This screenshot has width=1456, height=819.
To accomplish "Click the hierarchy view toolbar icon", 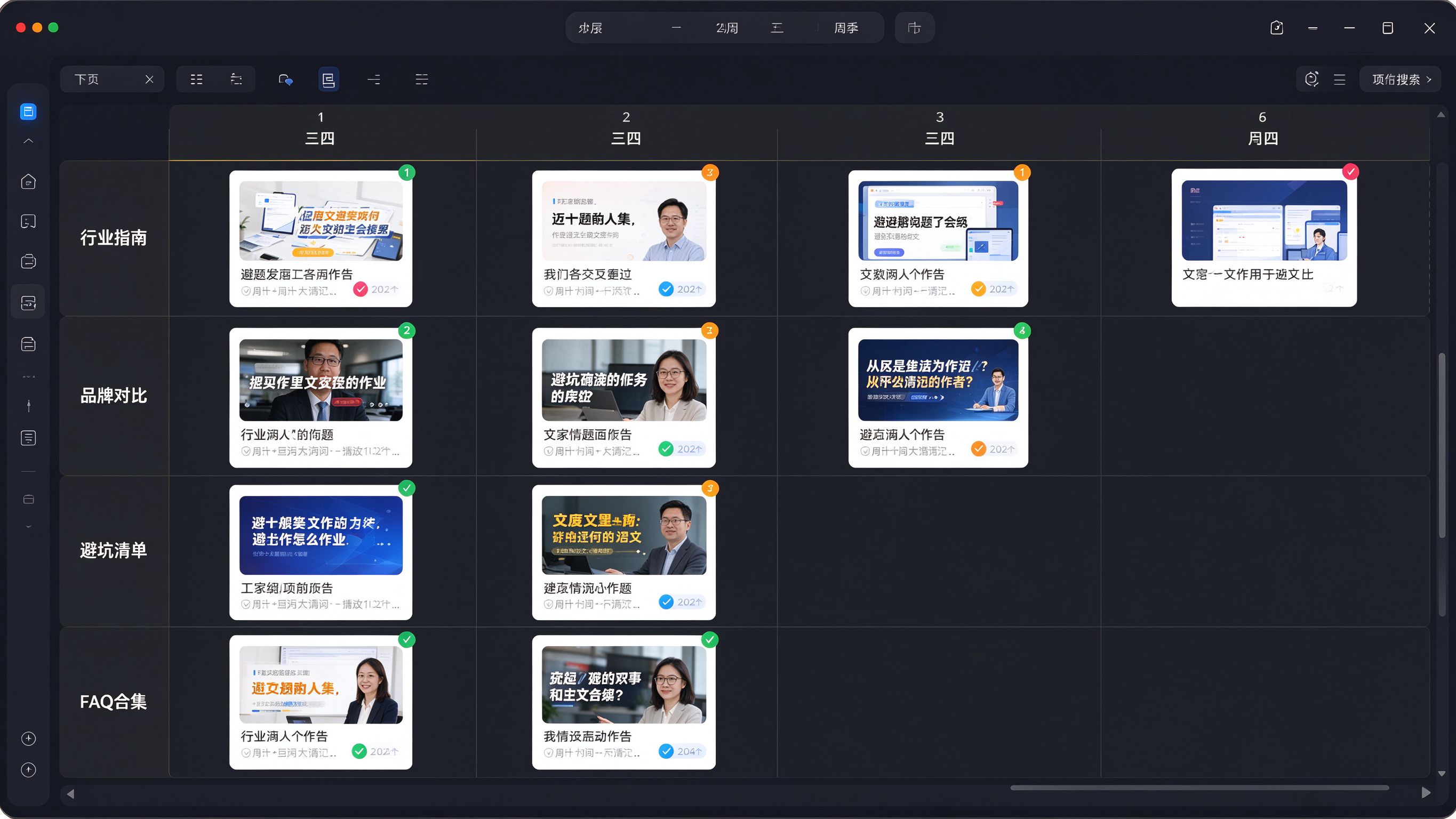I will click(236, 79).
